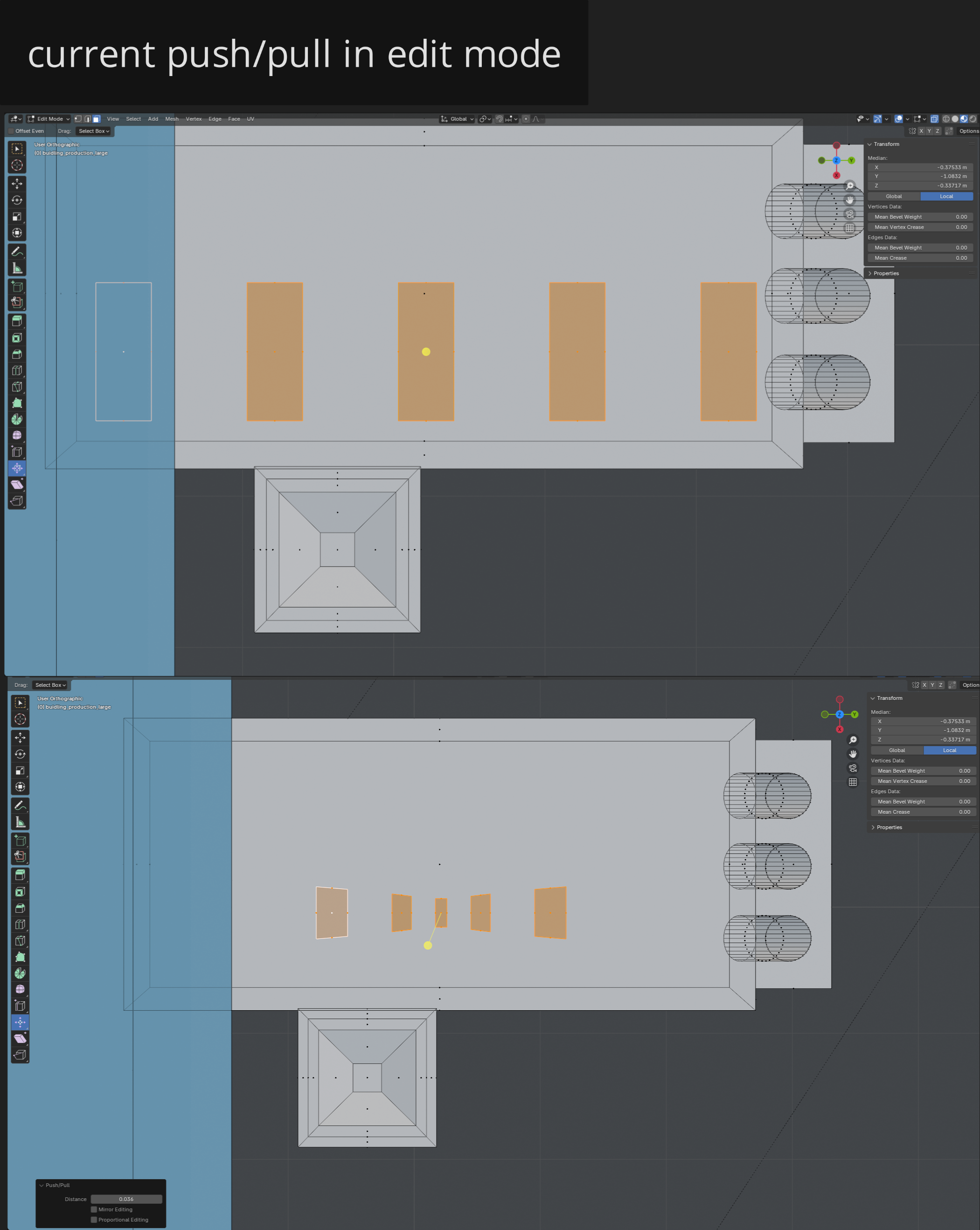Click the camera view icon in upper viewport
980x1230 pixels.
(850, 214)
